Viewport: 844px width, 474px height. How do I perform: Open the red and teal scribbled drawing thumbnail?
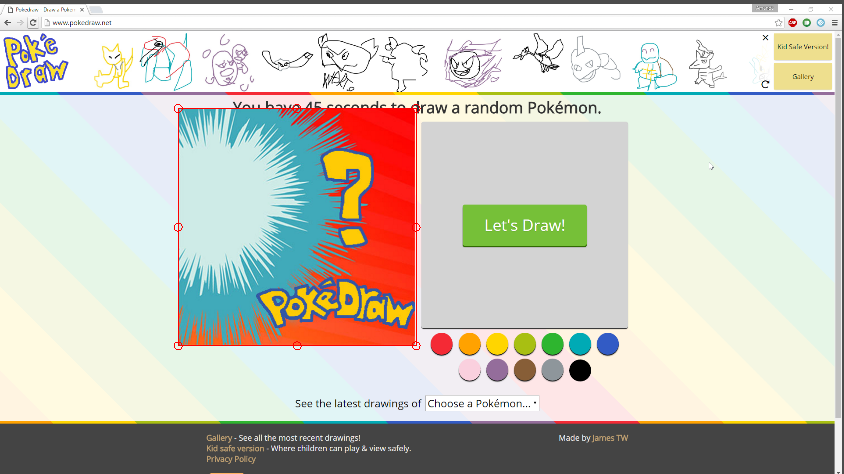pos(166,62)
